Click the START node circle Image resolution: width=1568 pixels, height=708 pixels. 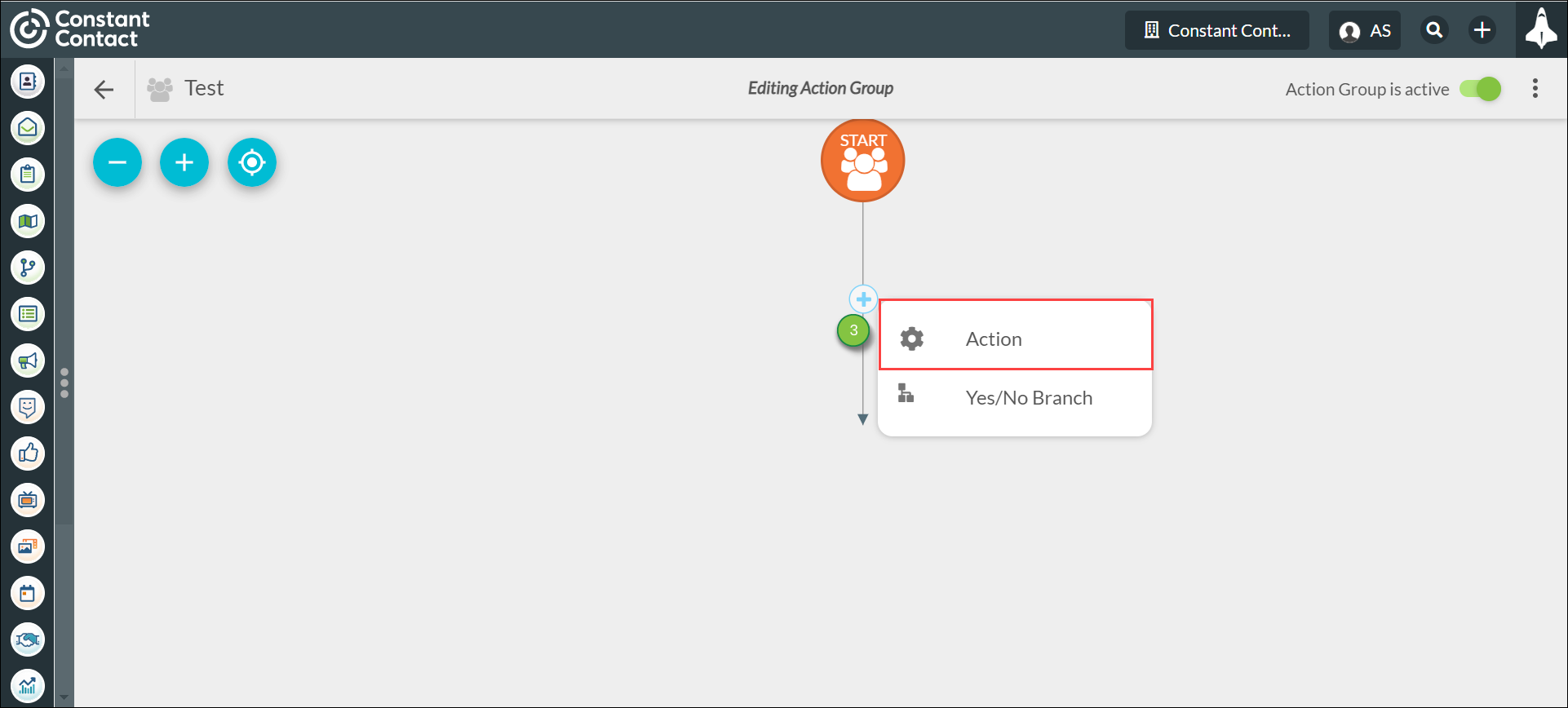(x=863, y=161)
